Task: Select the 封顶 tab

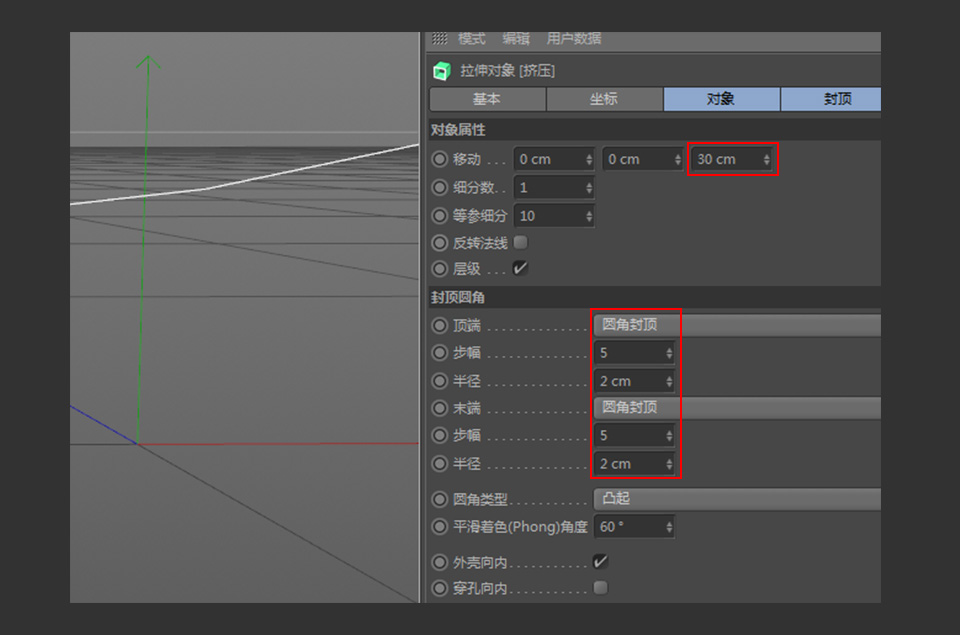Action: pos(831,99)
